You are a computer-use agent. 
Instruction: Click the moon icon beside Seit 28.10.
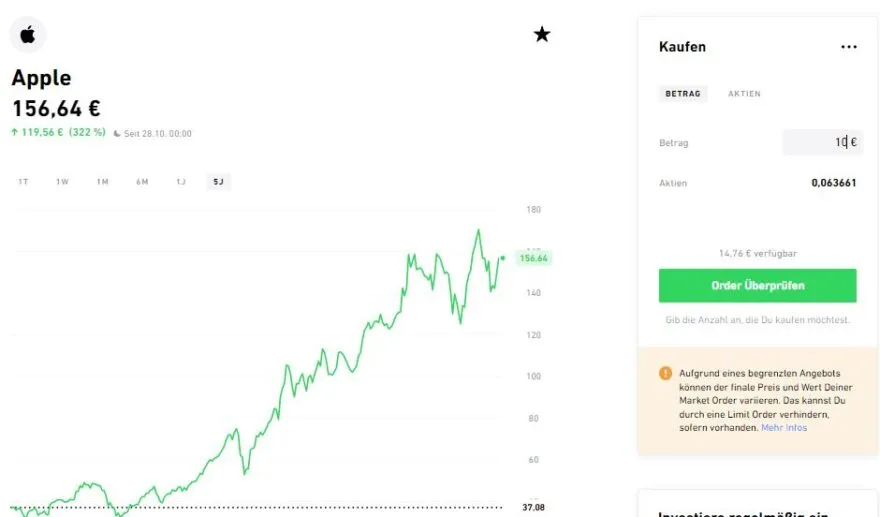[117, 133]
